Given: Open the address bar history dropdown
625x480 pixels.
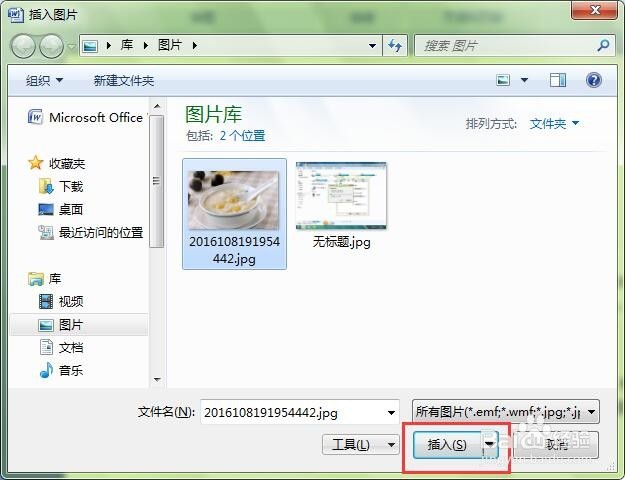Looking at the screenshot, I should tap(372, 46).
